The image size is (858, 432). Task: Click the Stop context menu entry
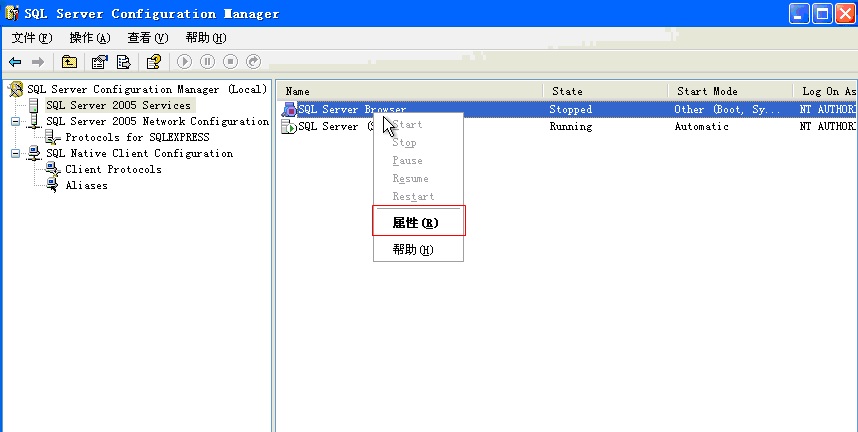(419, 143)
